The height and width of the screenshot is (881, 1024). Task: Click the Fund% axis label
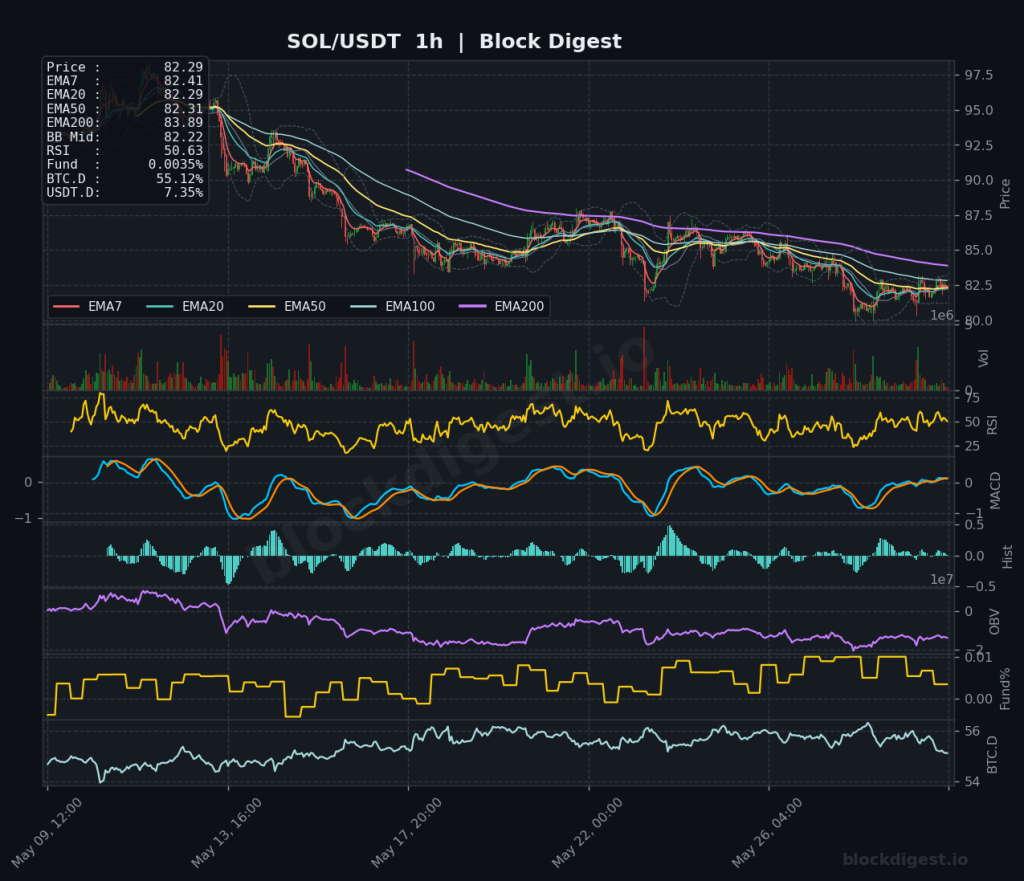pos(1005,688)
